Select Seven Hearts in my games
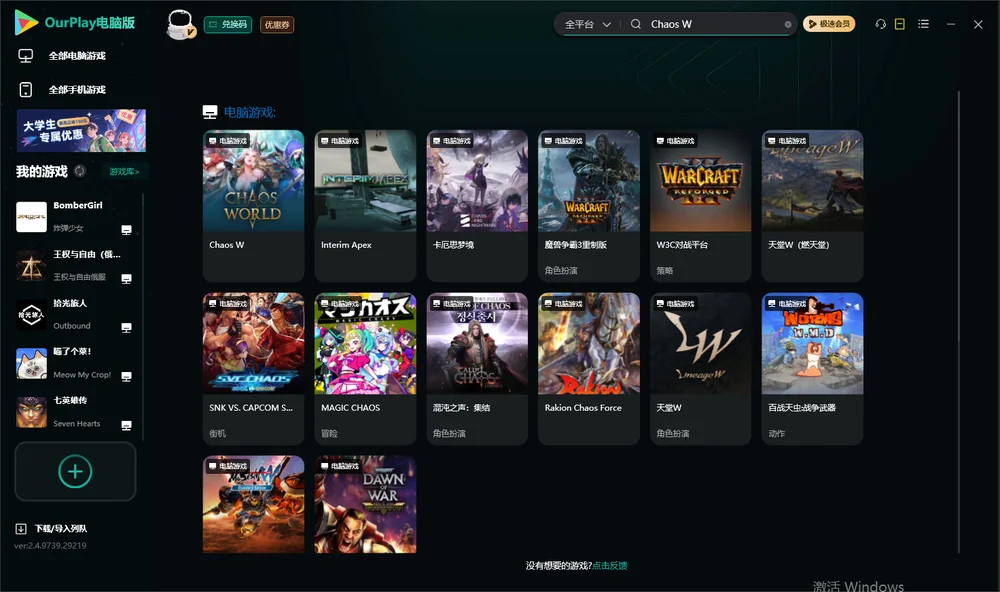This screenshot has height=592, width=1000. pos(77,412)
